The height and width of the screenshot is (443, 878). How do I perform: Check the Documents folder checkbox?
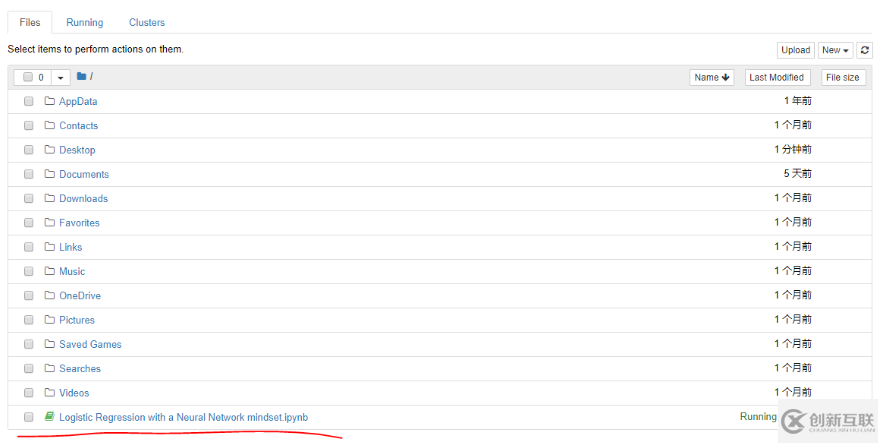pyautogui.click(x=29, y=174)
